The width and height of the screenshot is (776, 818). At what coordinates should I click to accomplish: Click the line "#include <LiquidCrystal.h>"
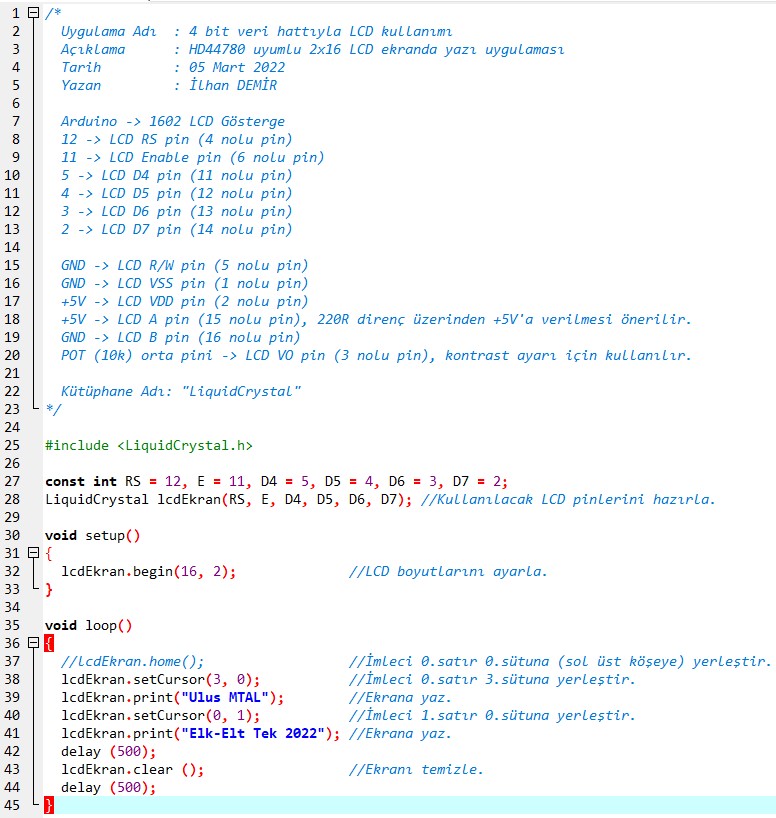149,445
